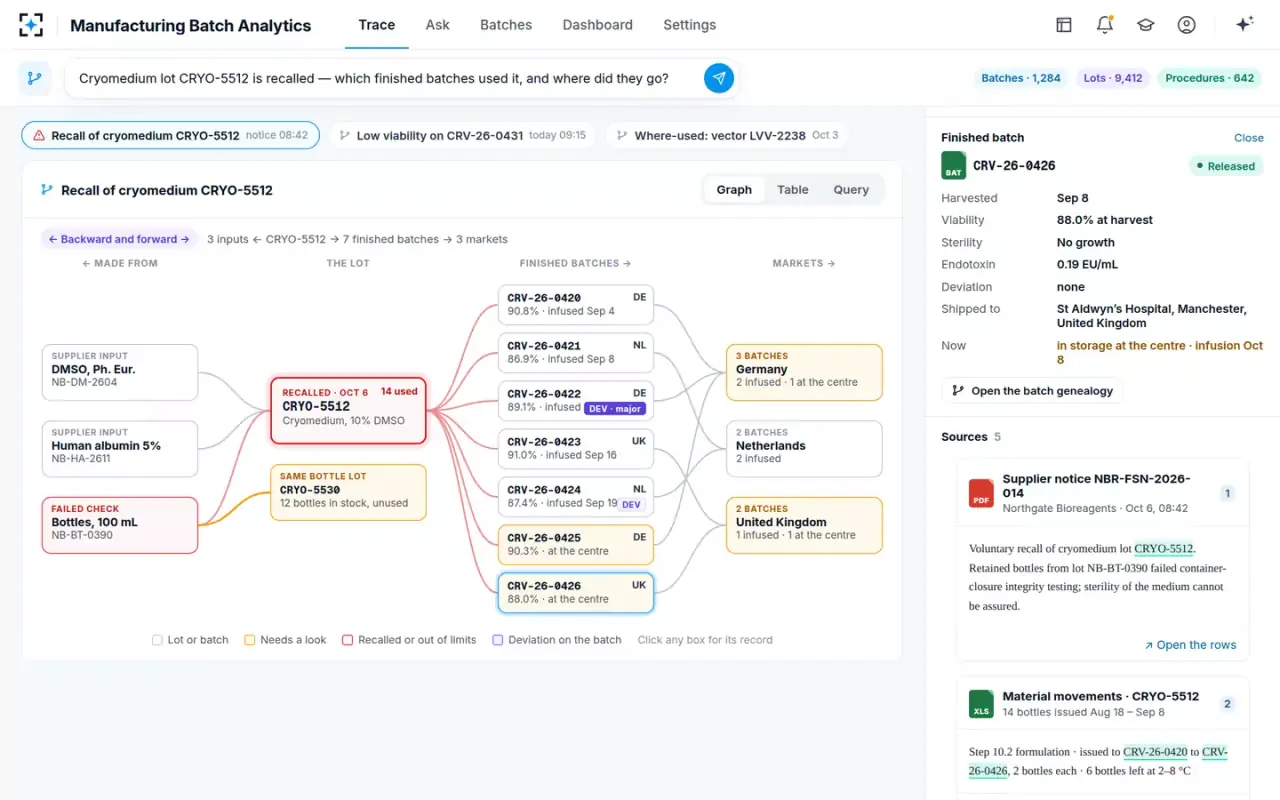1280x800 pixels.
Task: Click the Released status badge
Action: tap(1226, 166)
